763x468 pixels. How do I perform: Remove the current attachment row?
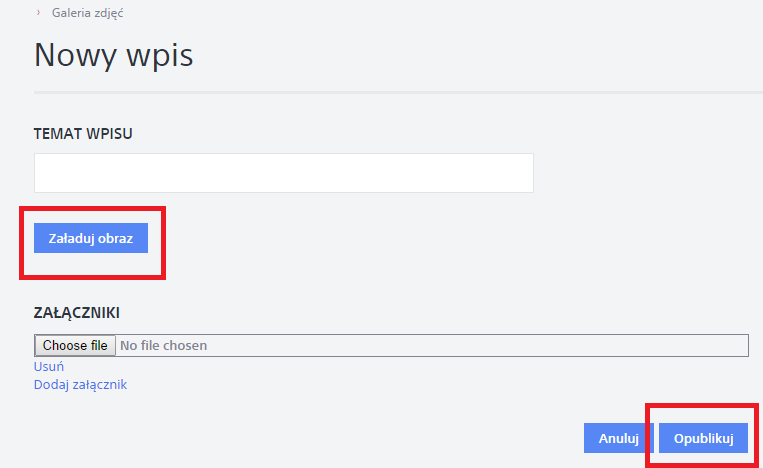point(49,366)
